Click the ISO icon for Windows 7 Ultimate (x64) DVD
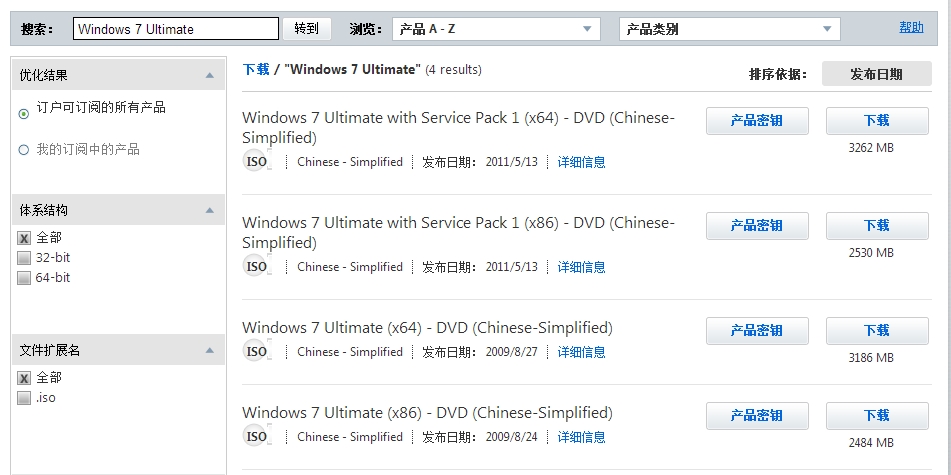This screenshot has width=951, height=475. 256,352
